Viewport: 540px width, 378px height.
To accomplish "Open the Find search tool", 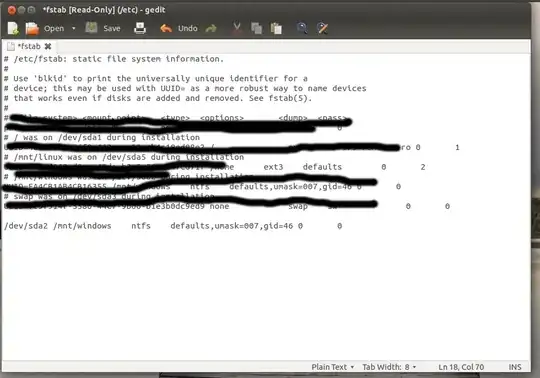I will coord(302,28).
